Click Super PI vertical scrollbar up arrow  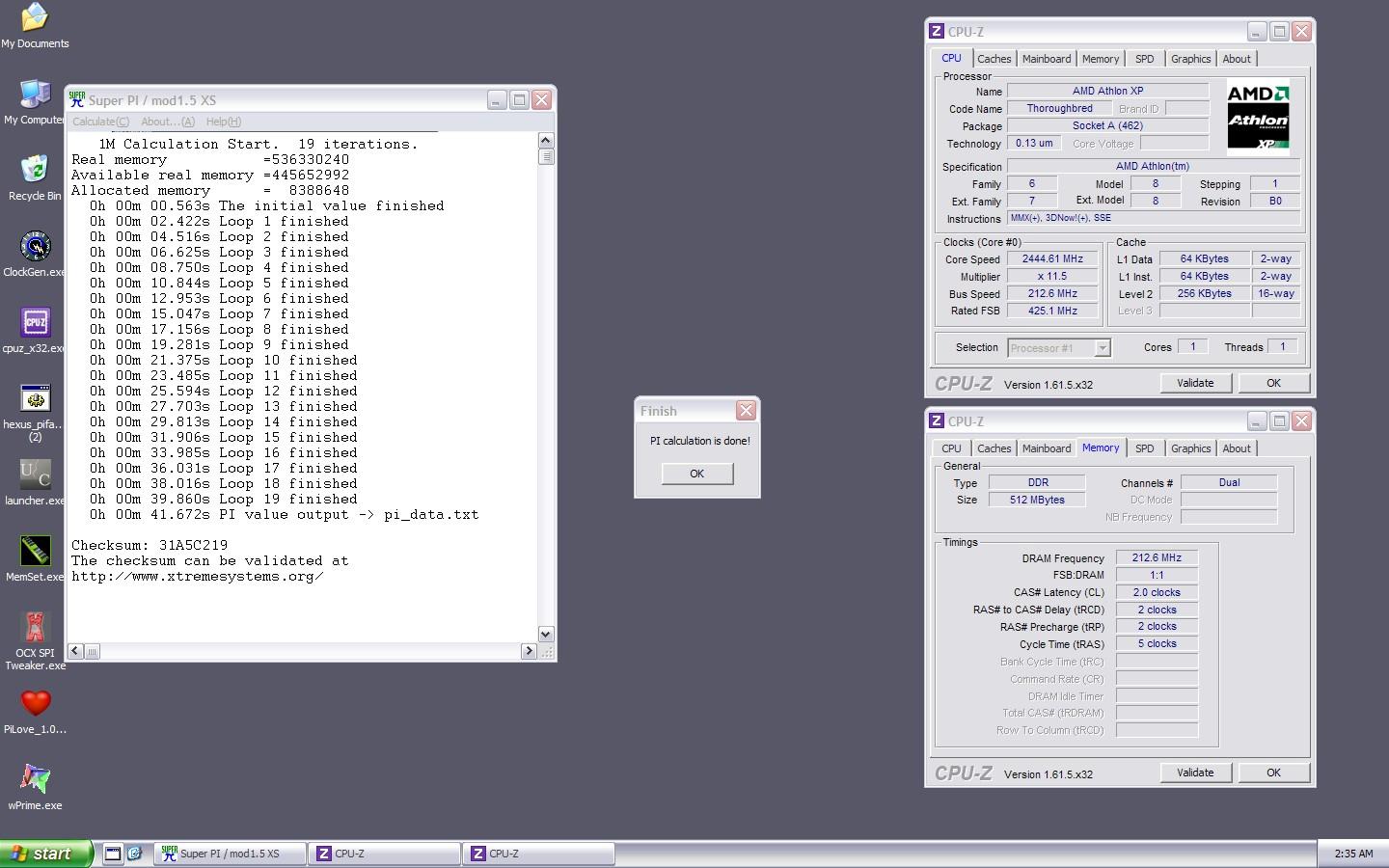(x=546, y=140)
